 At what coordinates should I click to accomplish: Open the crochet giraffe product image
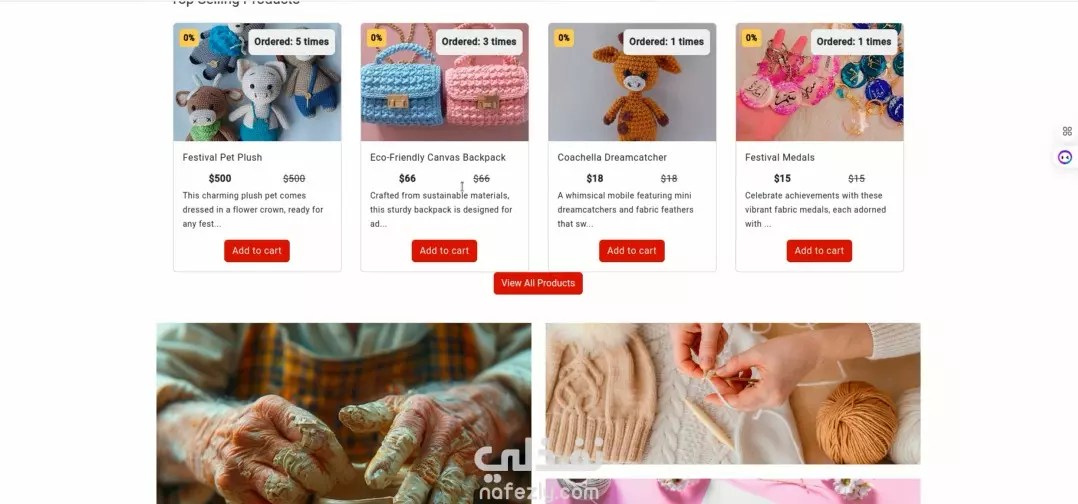point(632,83)
